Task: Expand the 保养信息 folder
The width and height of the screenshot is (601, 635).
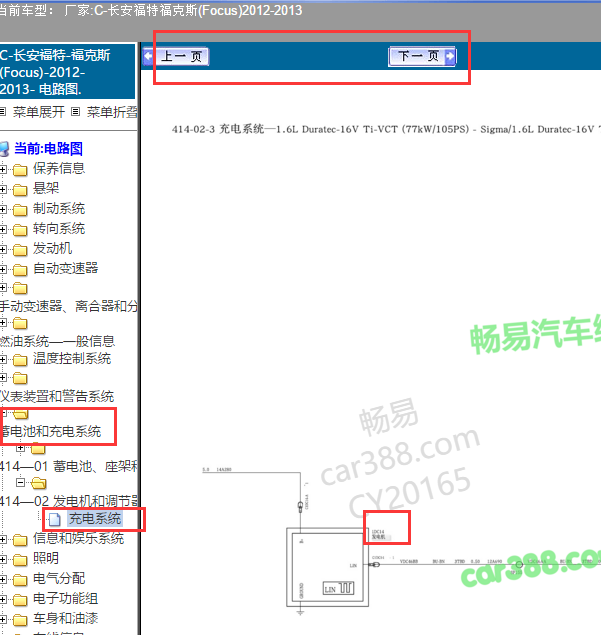Action: pos(3,169)
